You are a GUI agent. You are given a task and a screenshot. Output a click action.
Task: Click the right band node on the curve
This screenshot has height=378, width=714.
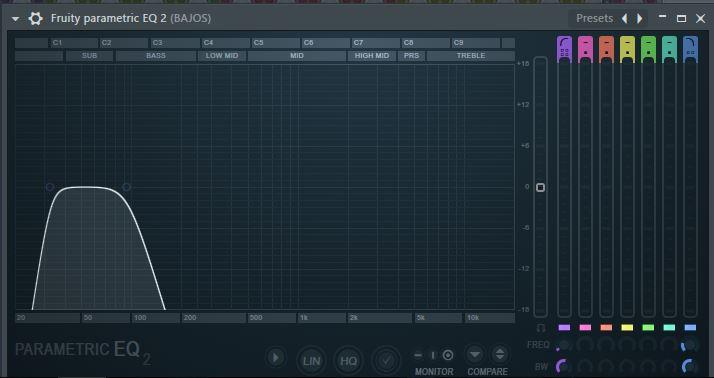point(127,187)
